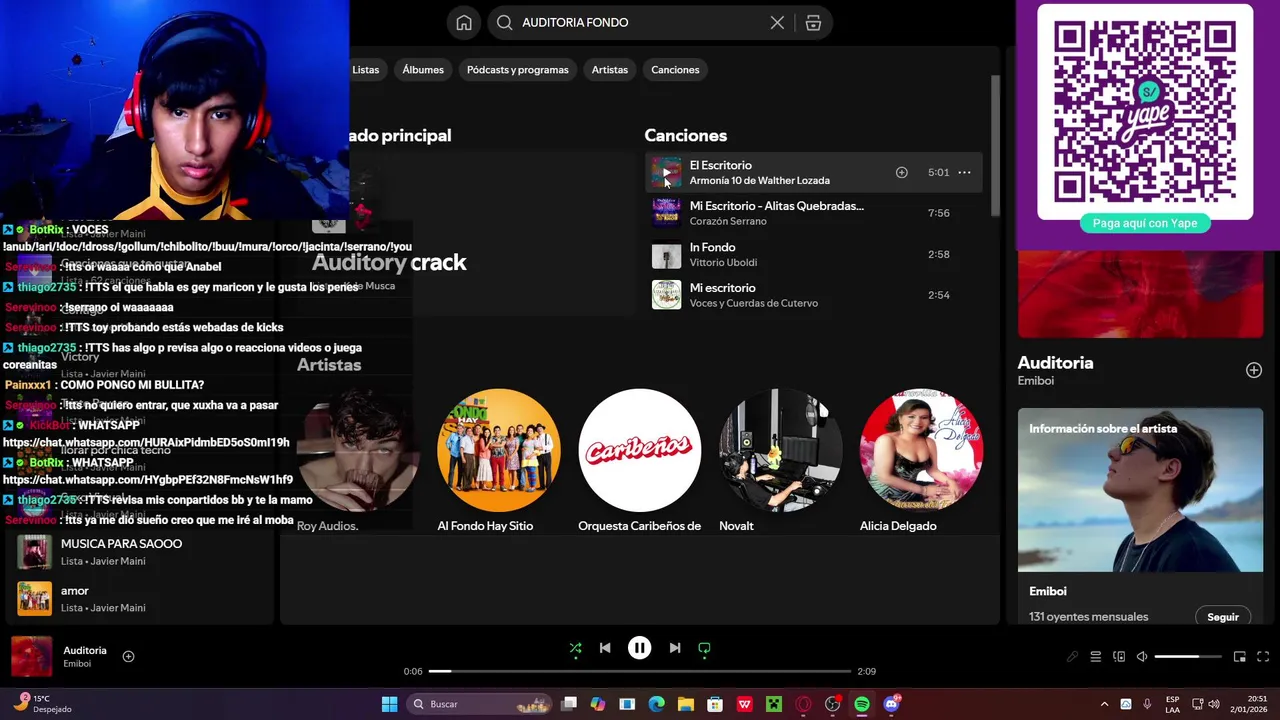Image resolution: width=1280 pixels, height=720 pixels.
Task: Skip to next track
Action: click(675, 648)
